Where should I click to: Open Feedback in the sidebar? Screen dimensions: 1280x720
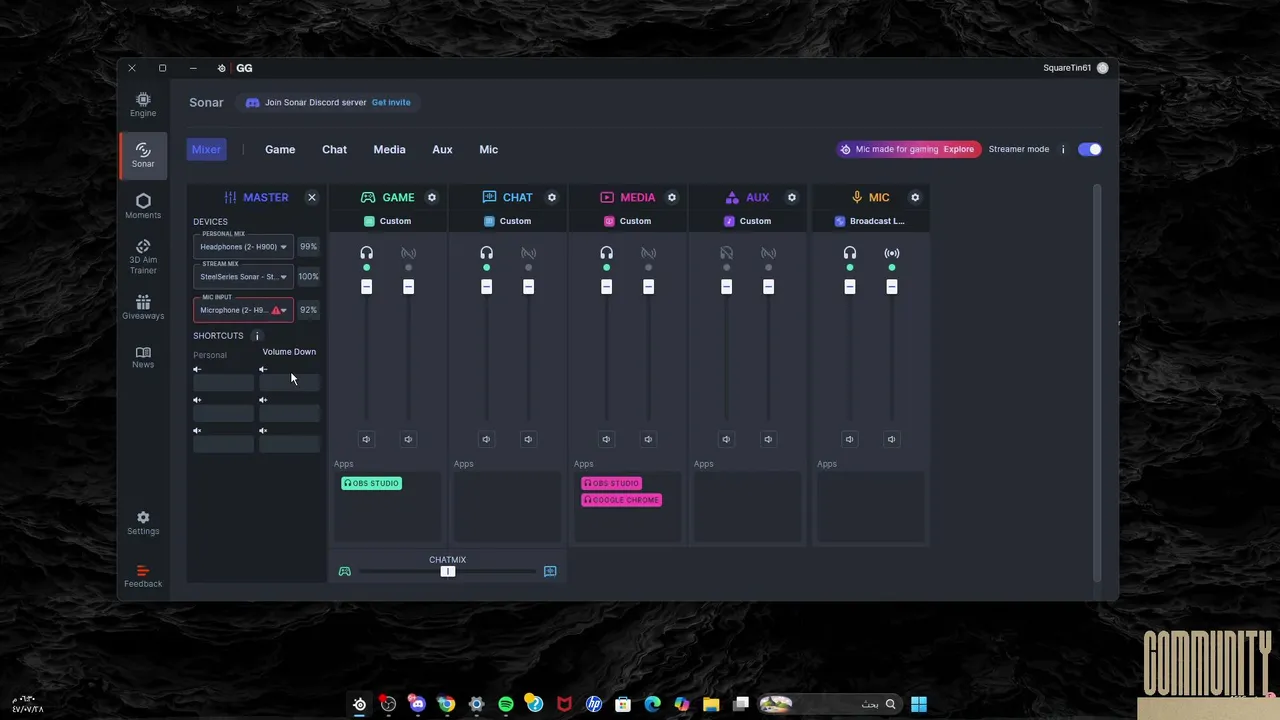click(143, 576)
